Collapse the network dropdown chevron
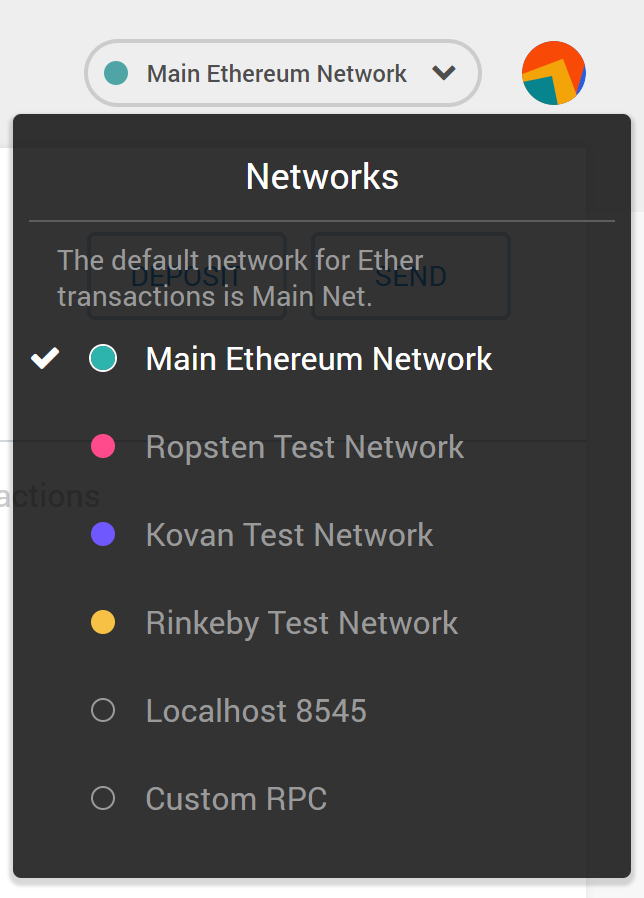644x898 pixels. 444,73
